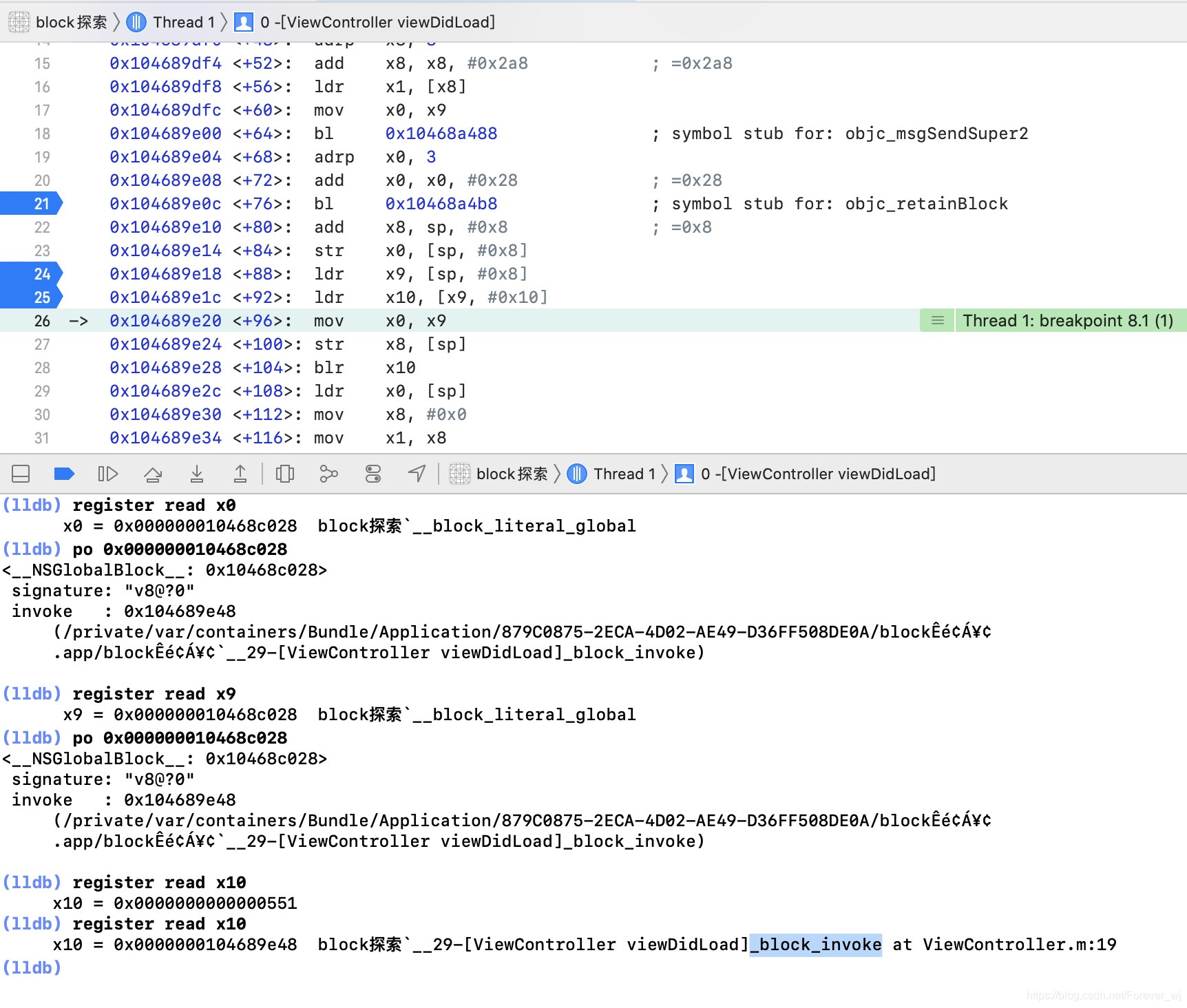Toggle the breakpoint on line 25

tap(31, 297)
